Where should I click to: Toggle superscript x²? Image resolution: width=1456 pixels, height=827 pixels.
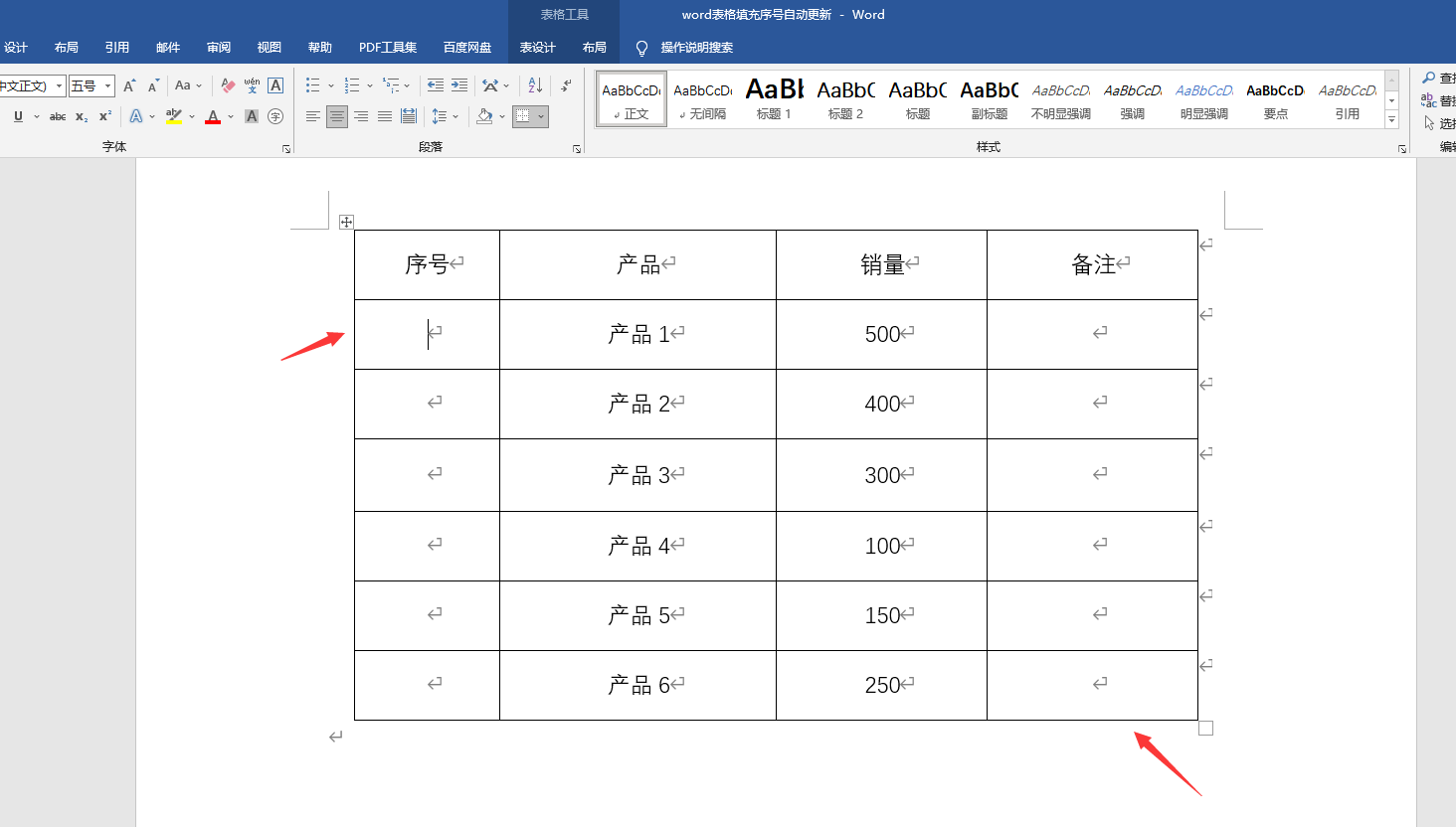pyautogui.click(x=105, y=116)
